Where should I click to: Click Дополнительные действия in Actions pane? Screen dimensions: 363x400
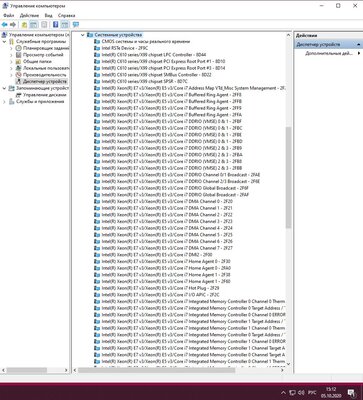(x=329, y=53)
